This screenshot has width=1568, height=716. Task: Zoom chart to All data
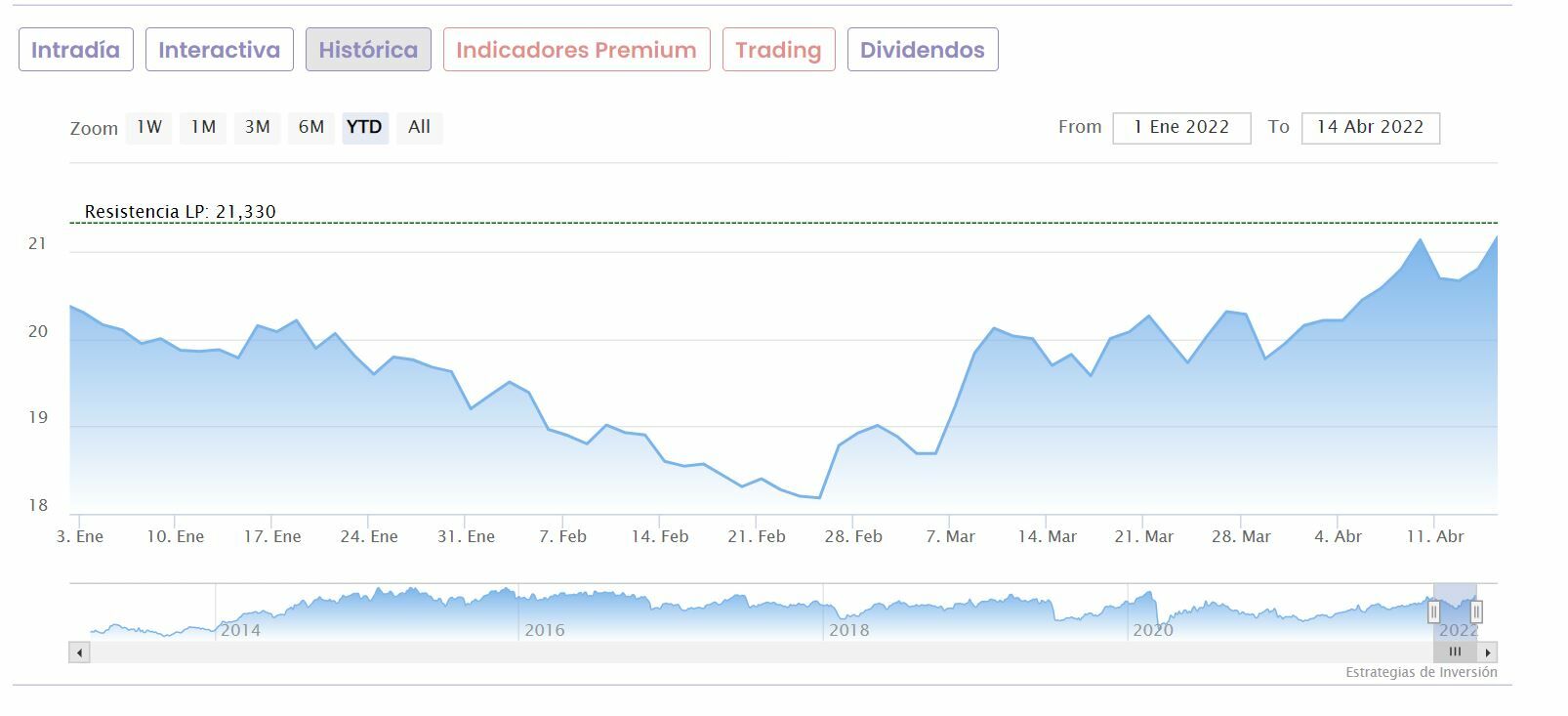(x=419, y=127)
